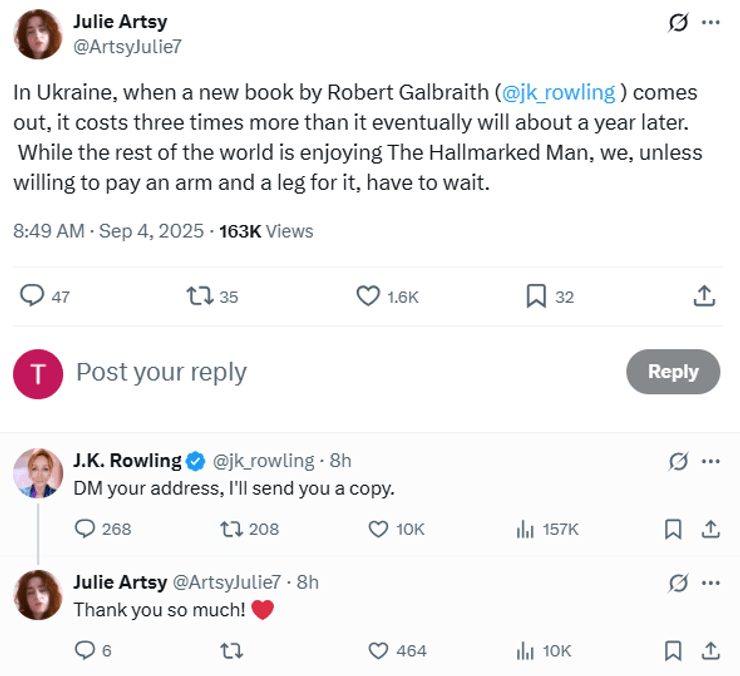Screen dimensions: 740x676
Task: Open the @jk_rowling mention link
Action: [558, 93]
